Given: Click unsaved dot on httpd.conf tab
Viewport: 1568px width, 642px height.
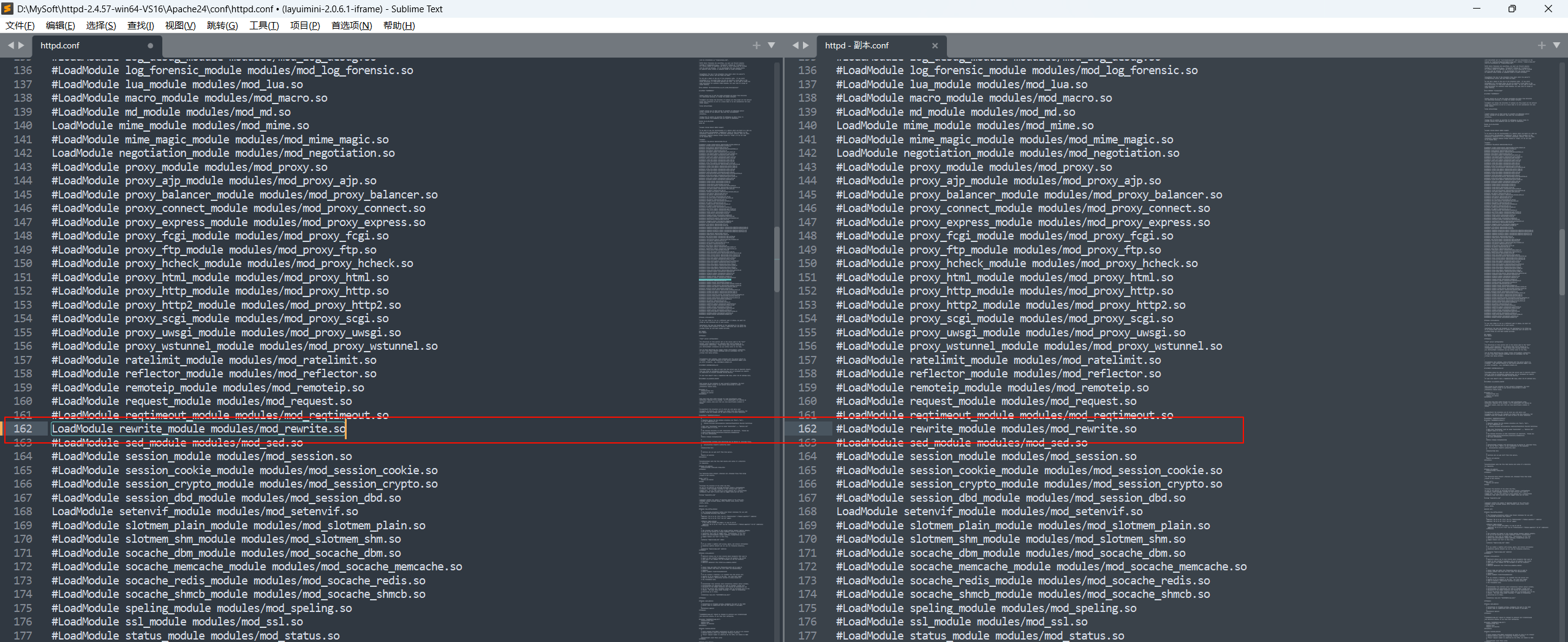Looking at the screenshot, I should [x=150, y=45].
